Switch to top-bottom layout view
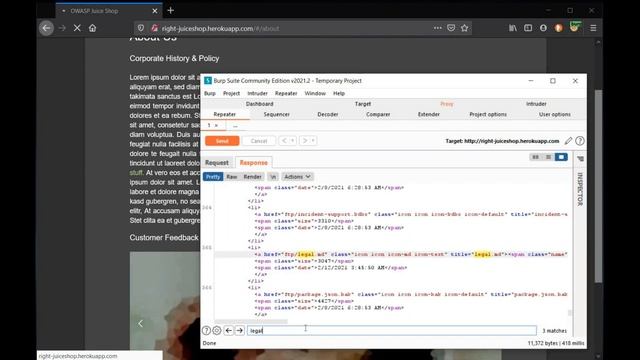This screenshot has height=360, width=640. click(x=548, y=157)
